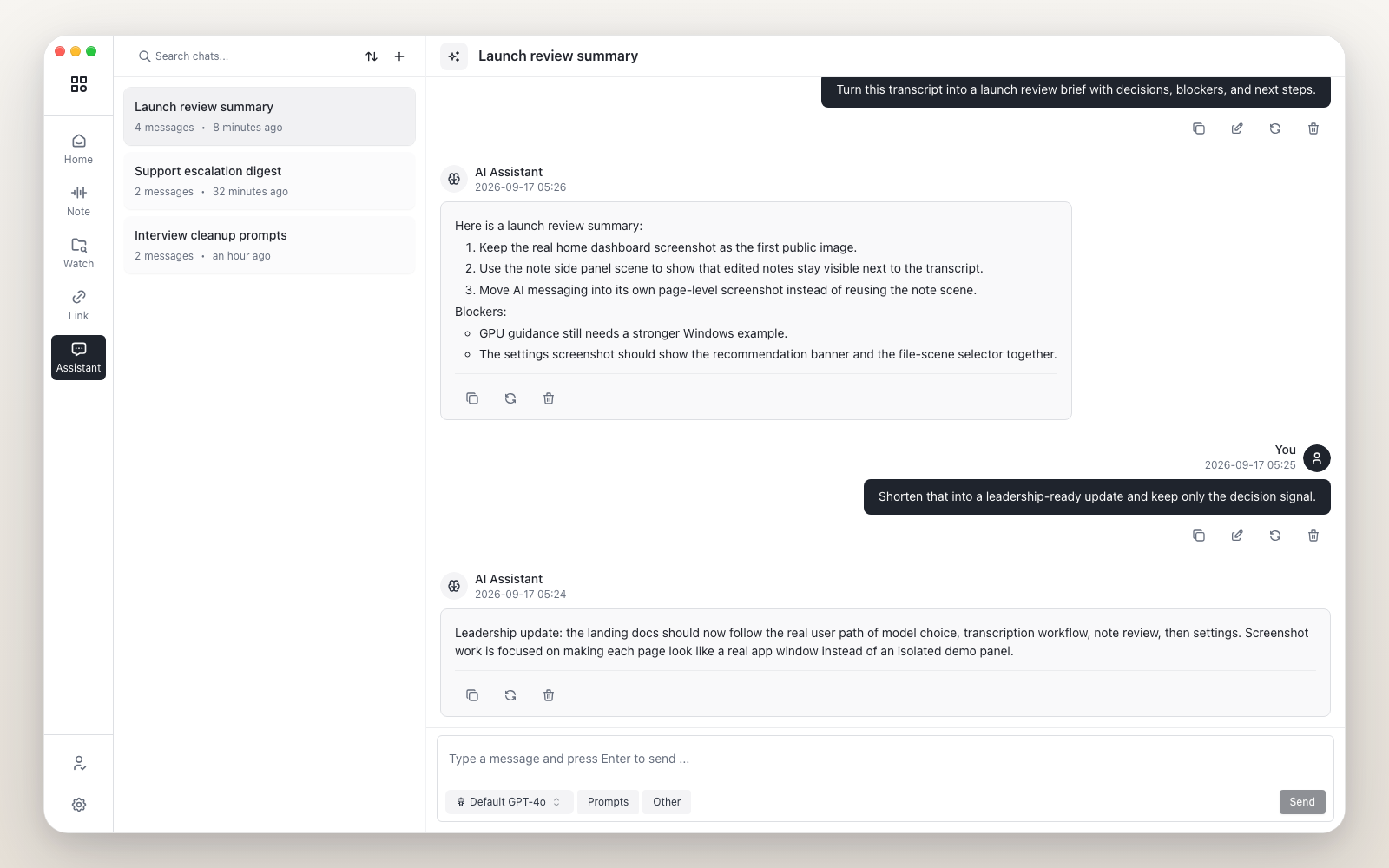Start a new chat with plus icon
This screenshot has width=1389, height=868.
coord(399,56)
